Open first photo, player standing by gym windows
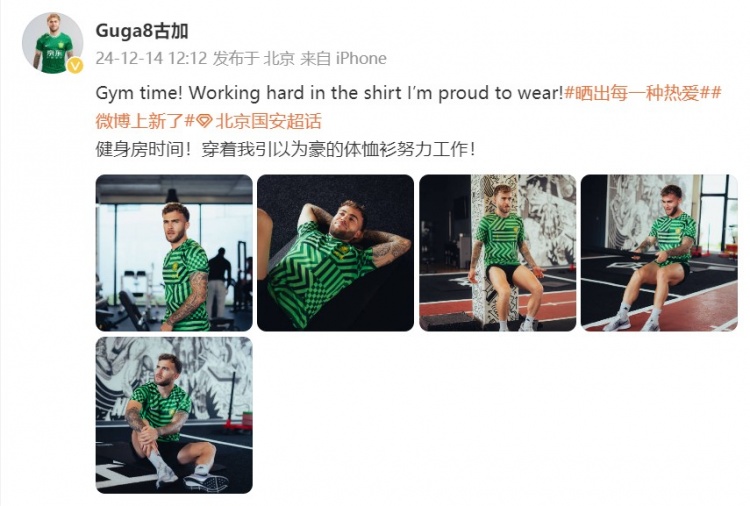 (x=174, y=253)
